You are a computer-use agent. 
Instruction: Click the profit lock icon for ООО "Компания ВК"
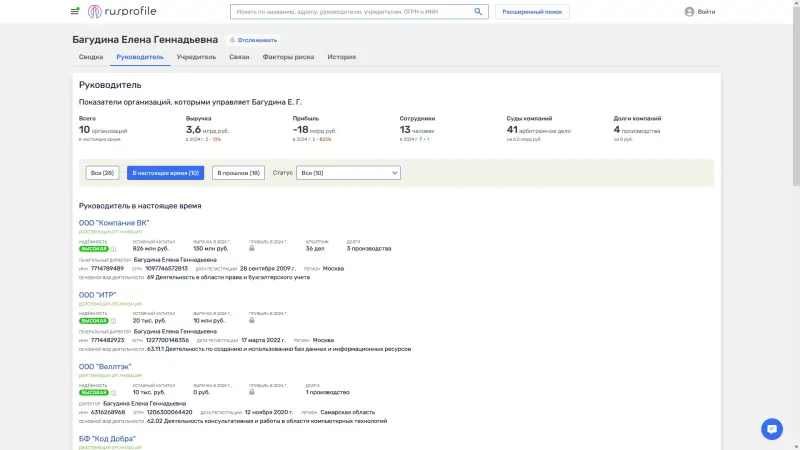pos(252,248)
